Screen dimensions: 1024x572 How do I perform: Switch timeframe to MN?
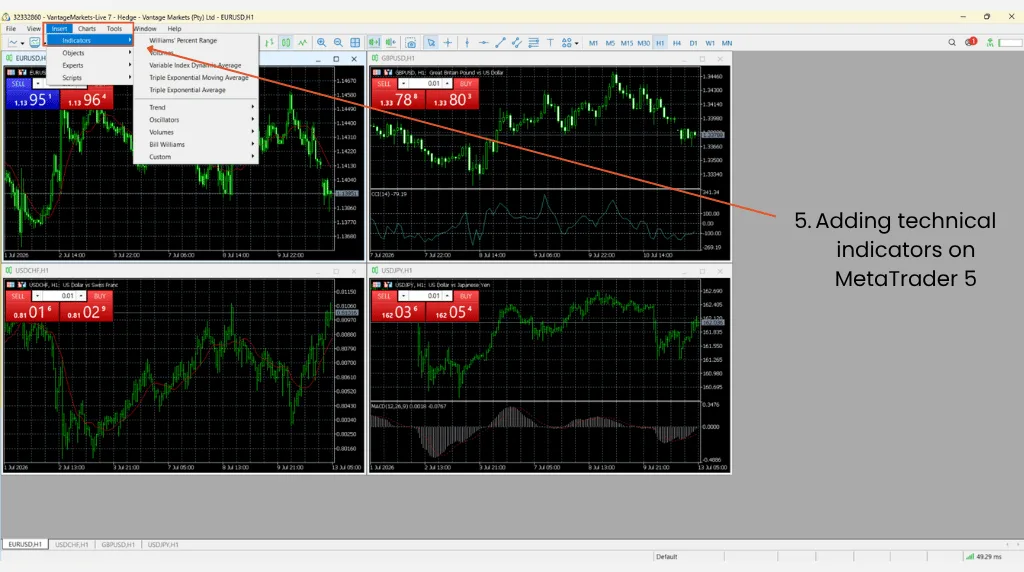tap(727, 43)
